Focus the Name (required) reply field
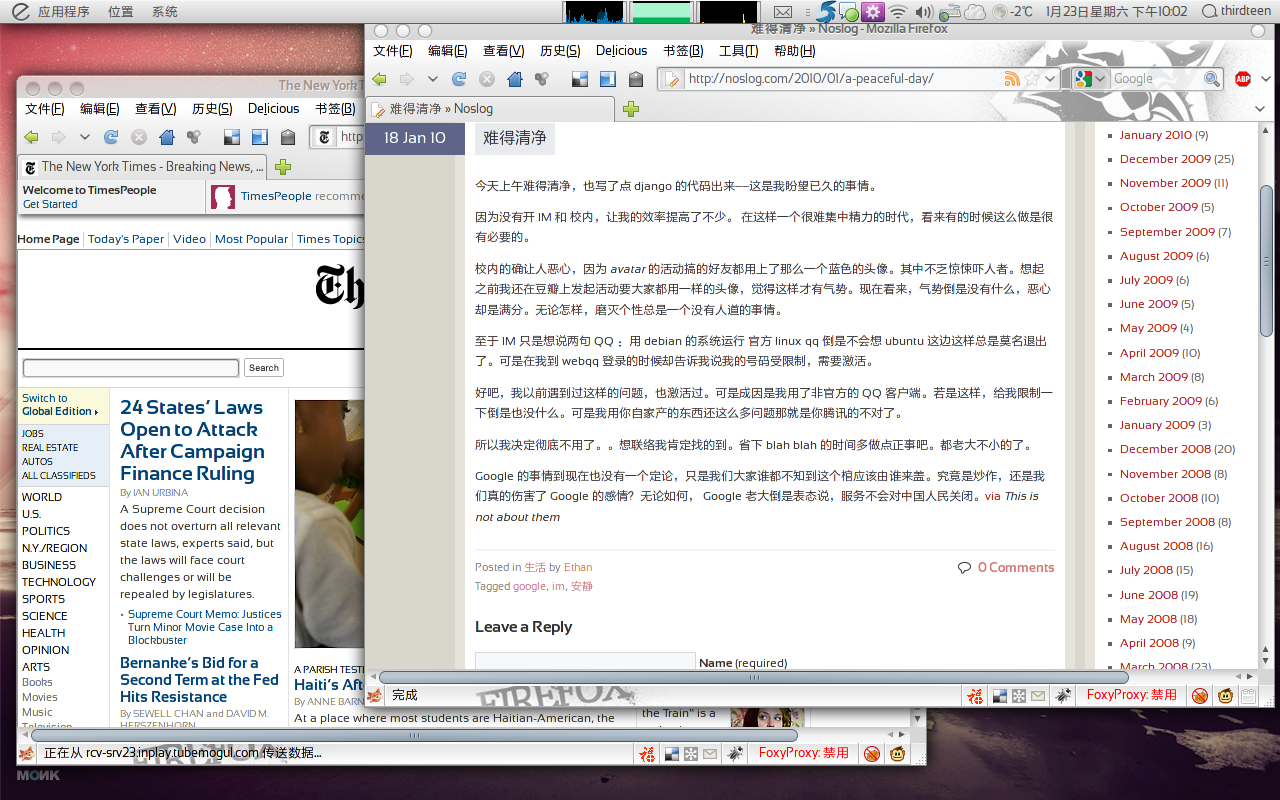 point(585,661)
